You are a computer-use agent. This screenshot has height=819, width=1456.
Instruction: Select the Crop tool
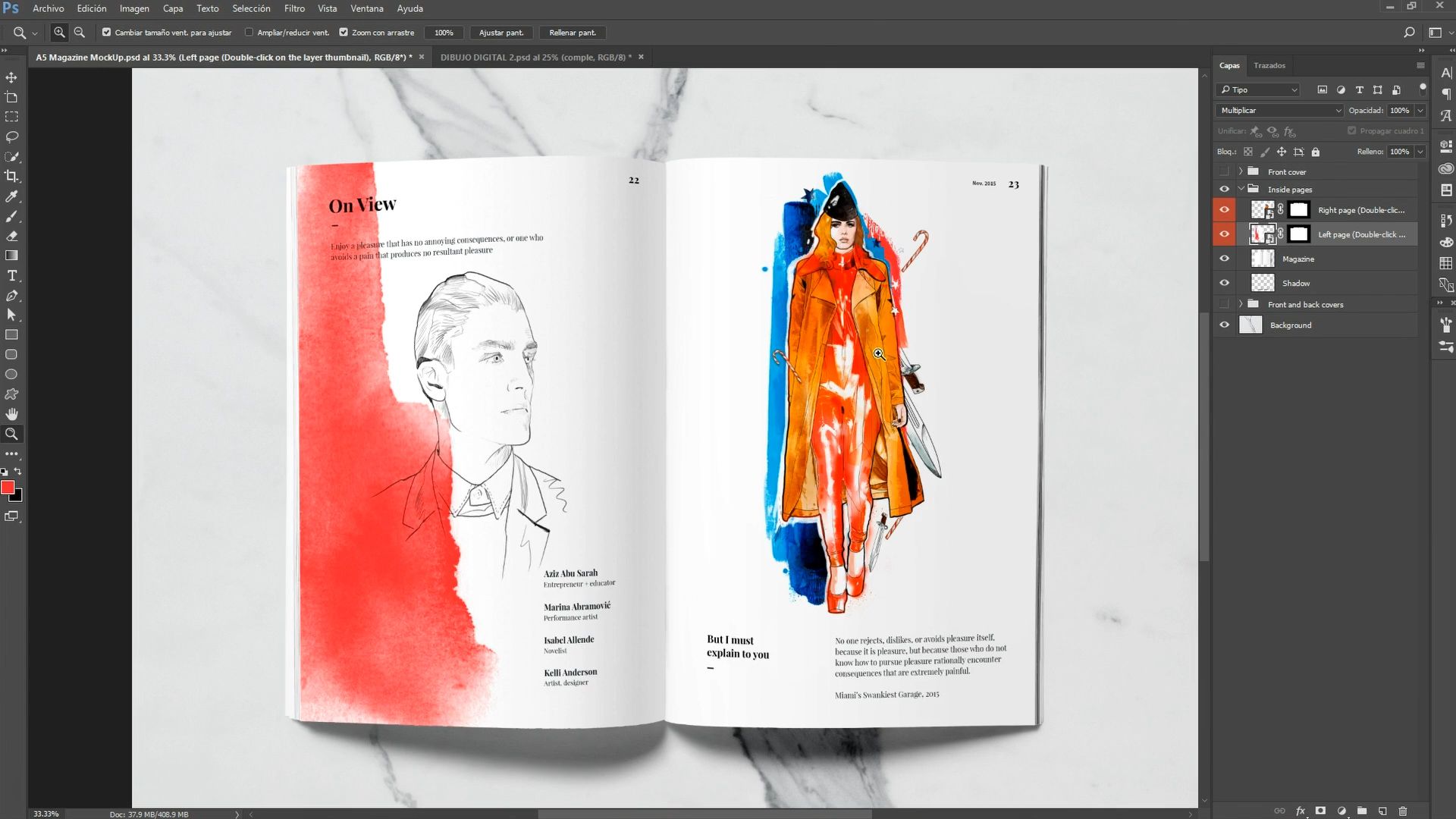pos(11,176)
